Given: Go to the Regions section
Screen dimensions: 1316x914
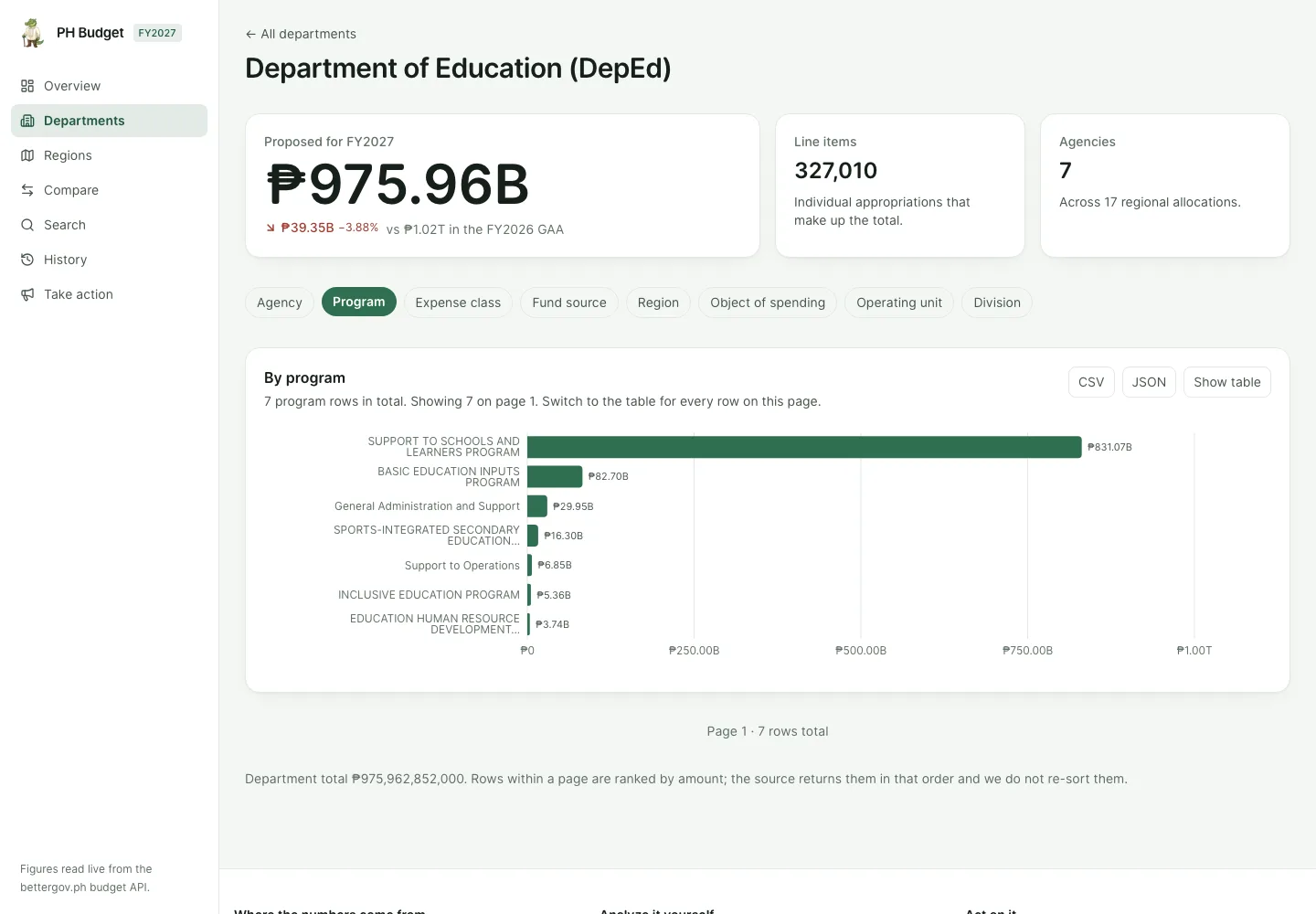Looking at the screenshot, I should (109, 155).
